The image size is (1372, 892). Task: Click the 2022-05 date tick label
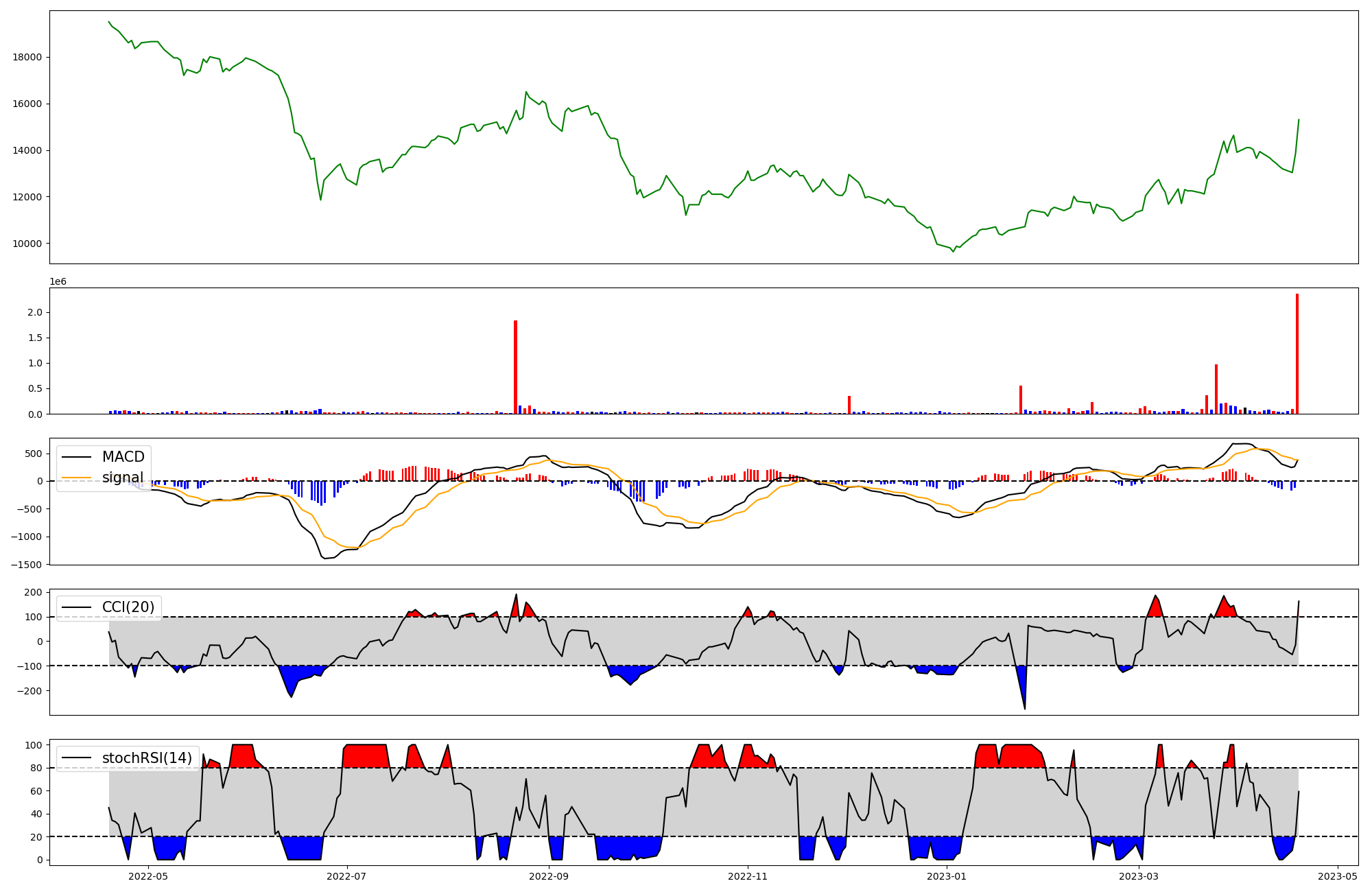pyautogui.click(x=148, y=876)
